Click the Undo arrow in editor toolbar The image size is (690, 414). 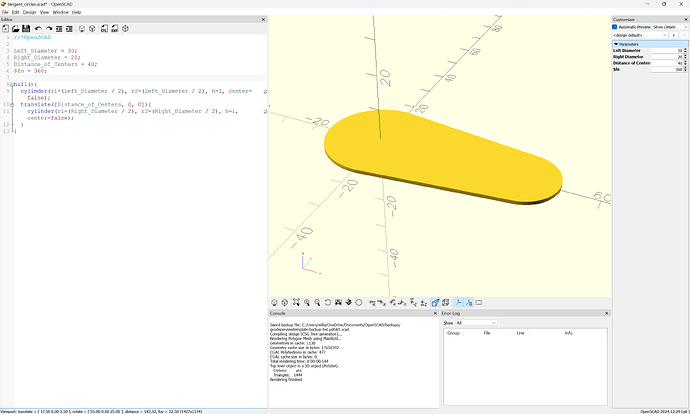[38, 29]
